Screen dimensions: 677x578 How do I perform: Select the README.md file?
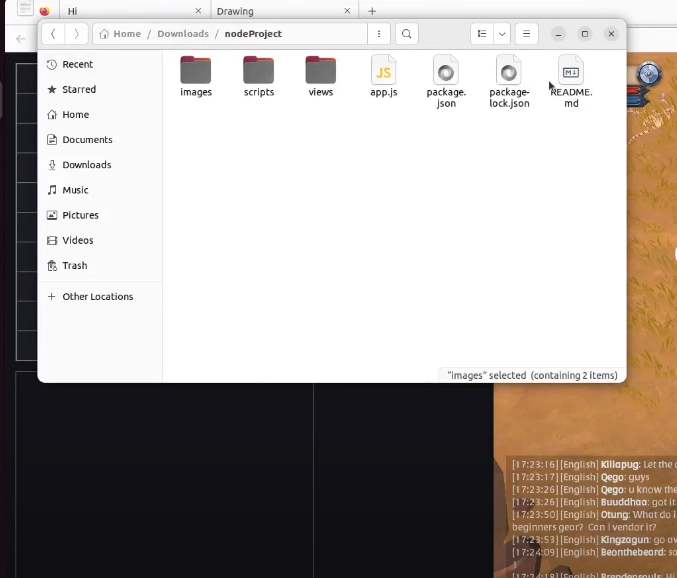click(x=571, y=72)
